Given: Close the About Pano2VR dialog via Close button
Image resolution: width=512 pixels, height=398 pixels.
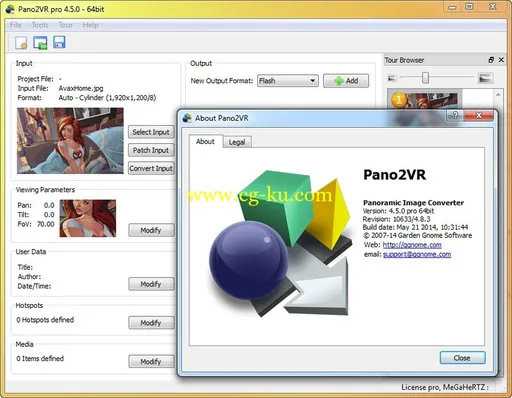Looking at the screenshot, I should (x=462, y=358).
